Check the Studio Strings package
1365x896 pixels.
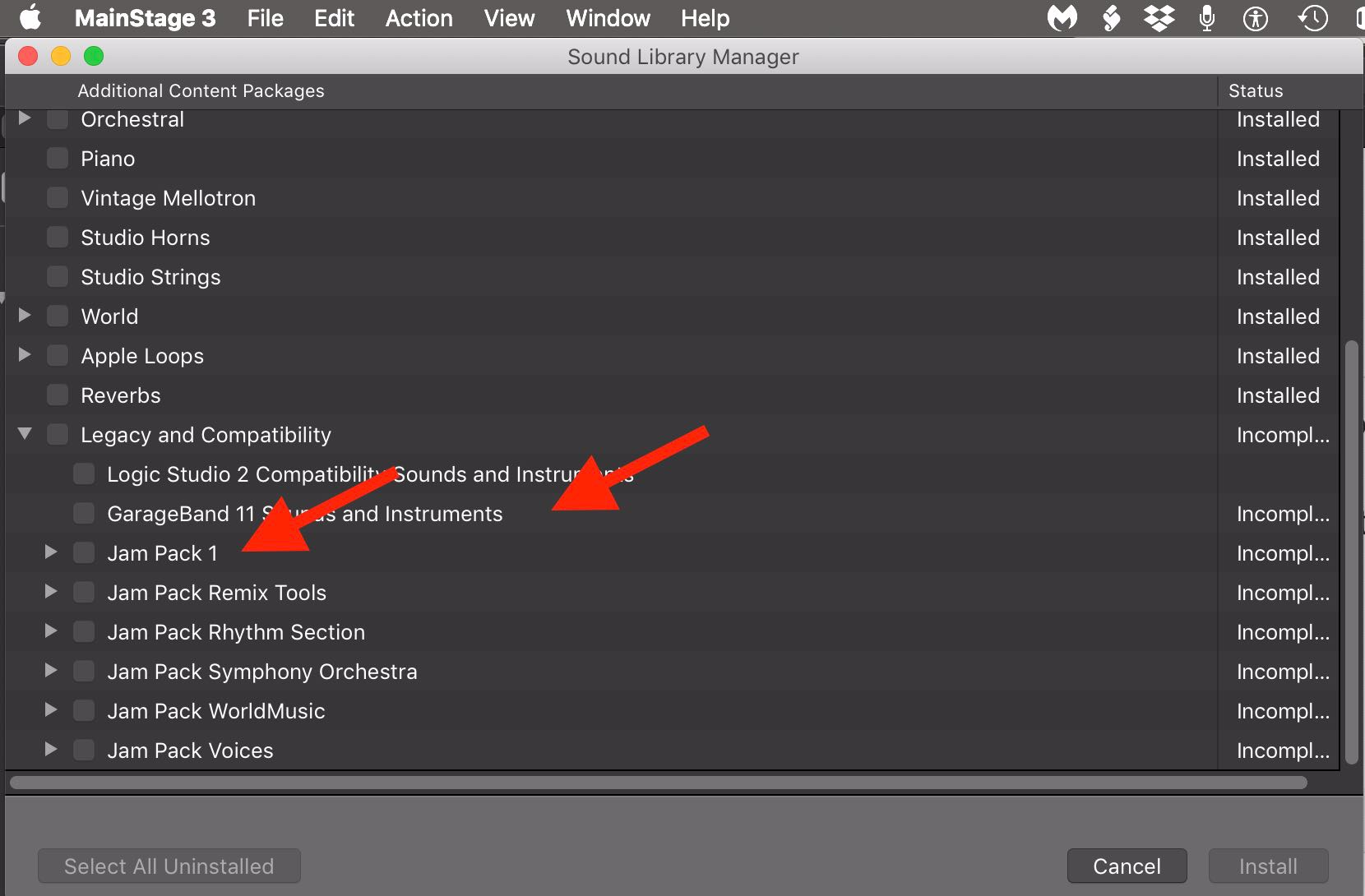[58, 276]
